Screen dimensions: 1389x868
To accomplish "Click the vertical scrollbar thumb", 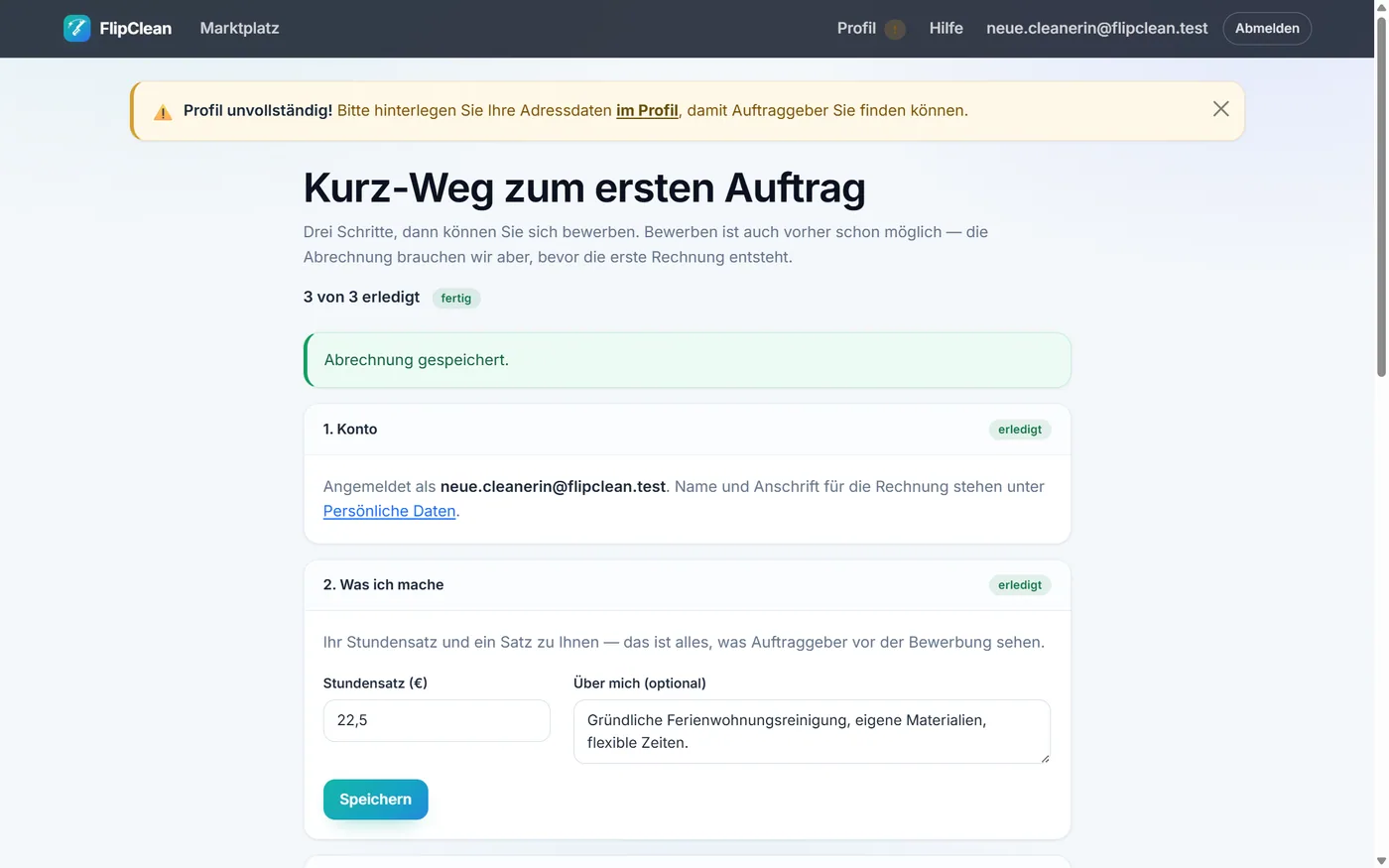I will [1381, 196].
